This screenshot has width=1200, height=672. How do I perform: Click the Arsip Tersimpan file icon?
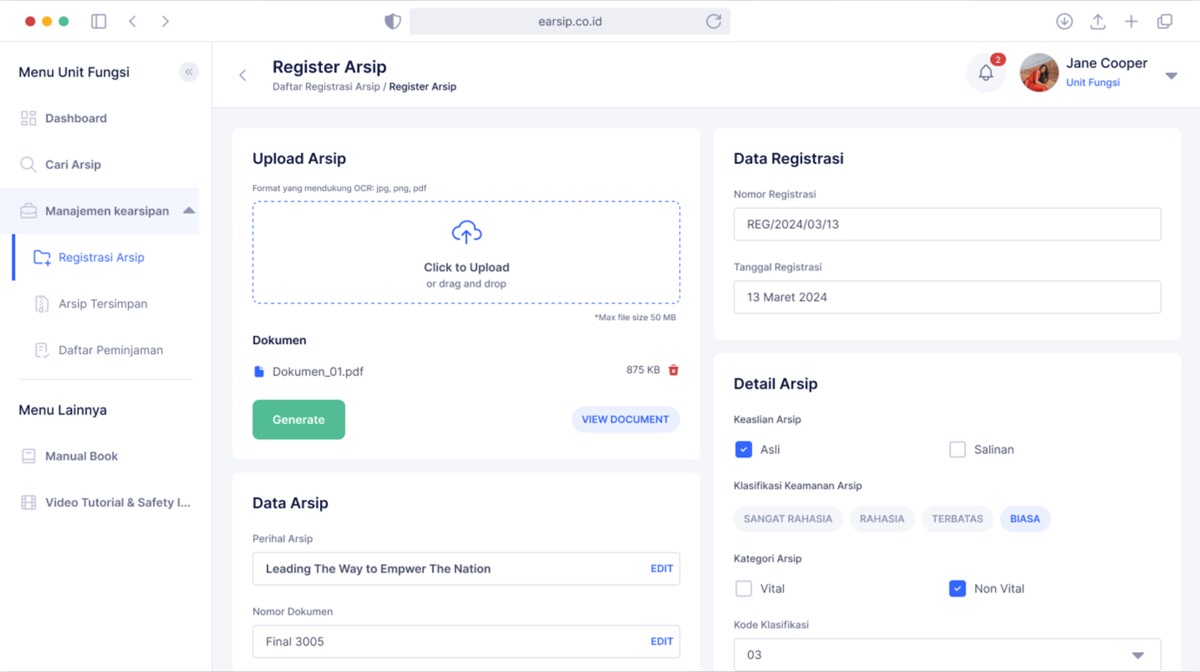[x=41, y=304]
